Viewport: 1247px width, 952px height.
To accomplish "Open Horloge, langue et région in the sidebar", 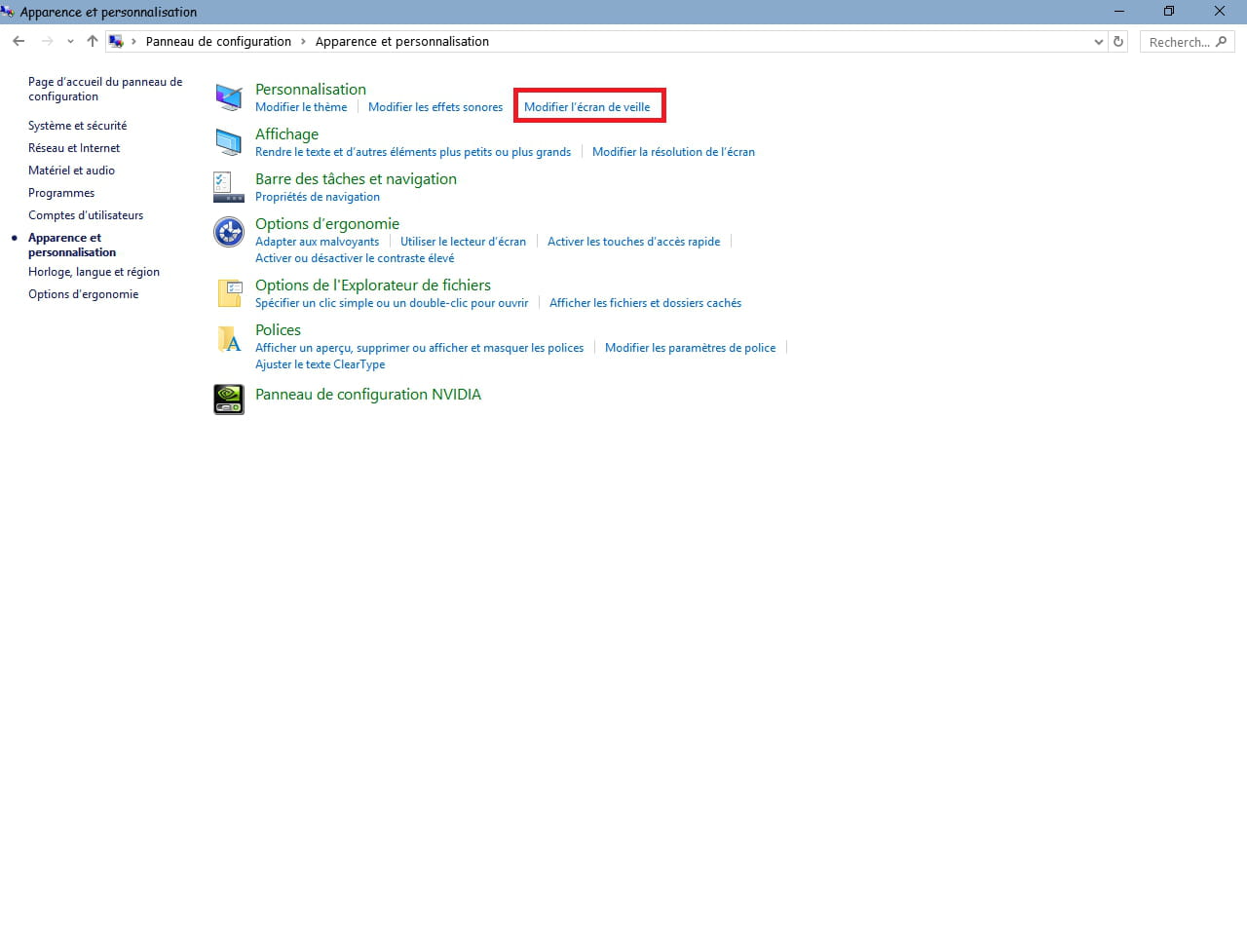I will tap(94, 272).
